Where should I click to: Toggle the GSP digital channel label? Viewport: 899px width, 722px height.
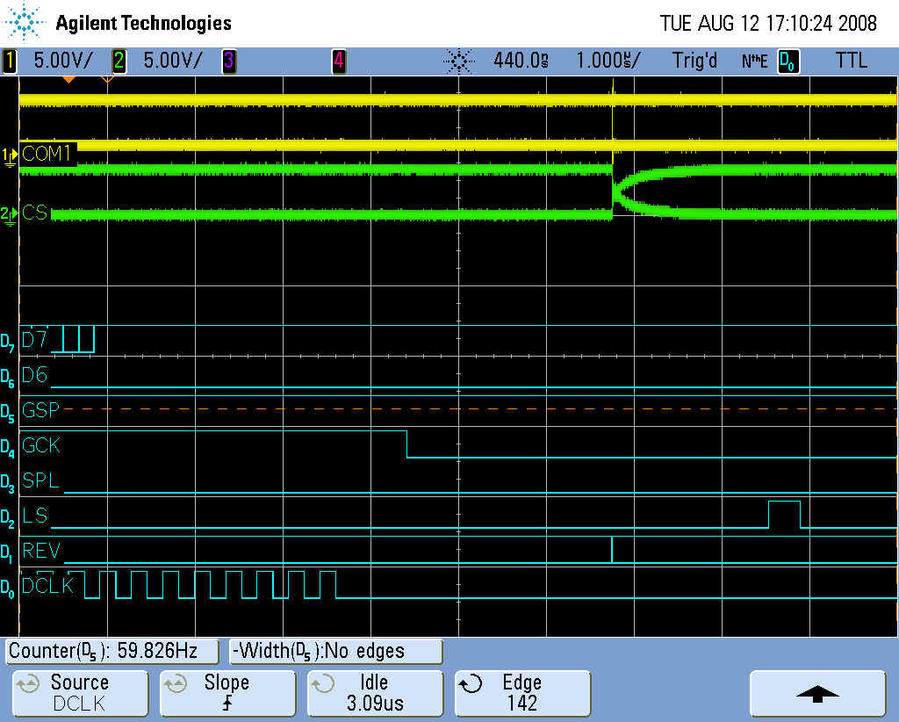coord(40,409)
